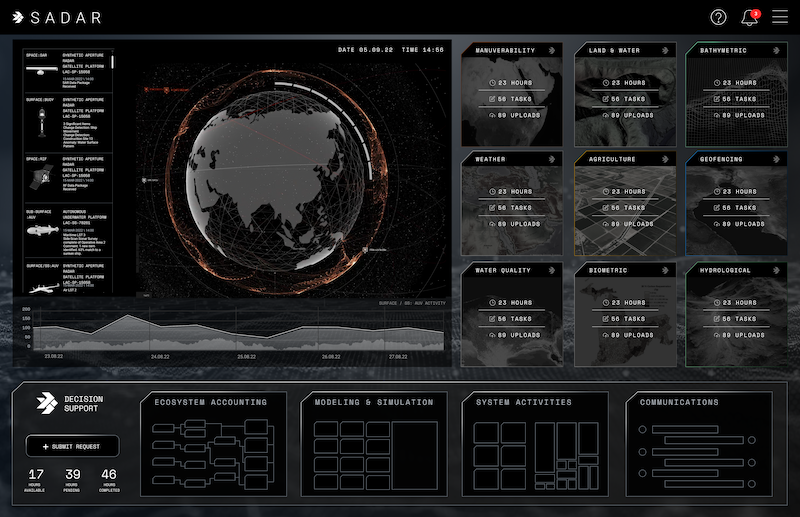The height and width of the screenshot is (517, 800).
Task: Expand the Geofencing card arrow
Action: 777,159
